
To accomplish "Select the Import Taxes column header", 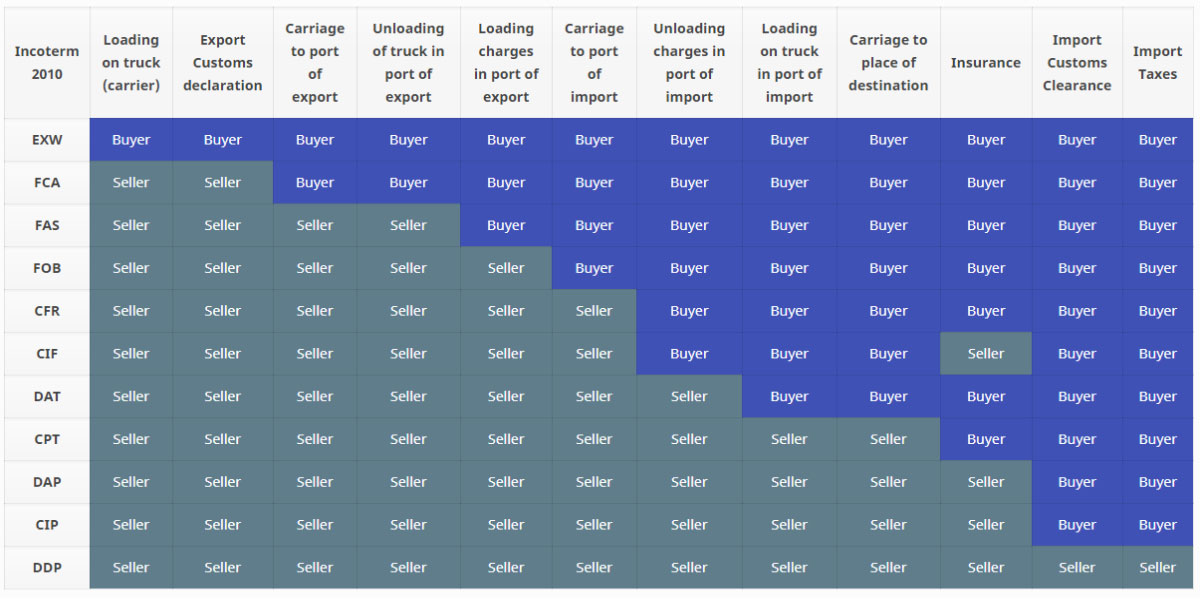I will [x=1157, y=63].
